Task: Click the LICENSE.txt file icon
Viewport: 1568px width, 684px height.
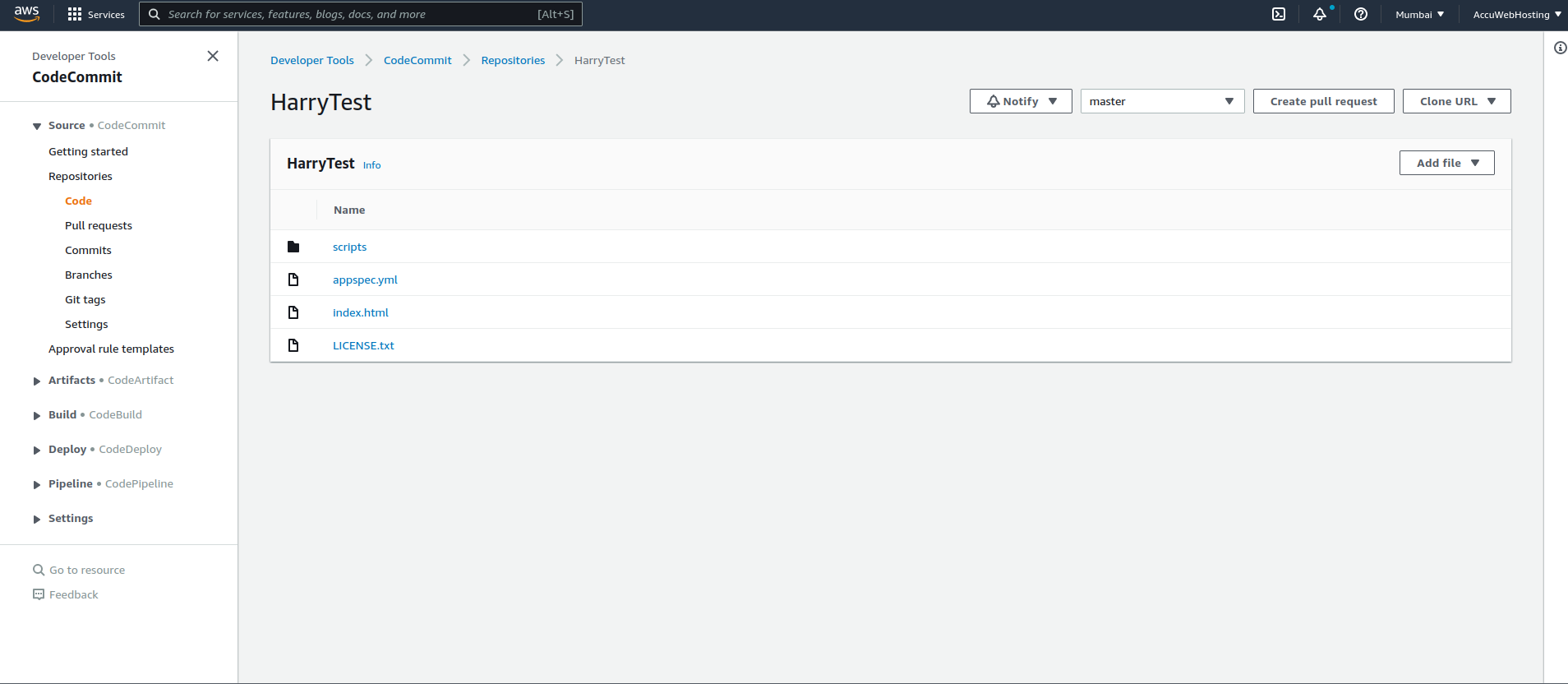Action: pyautogui.click(x=293, y=345)
